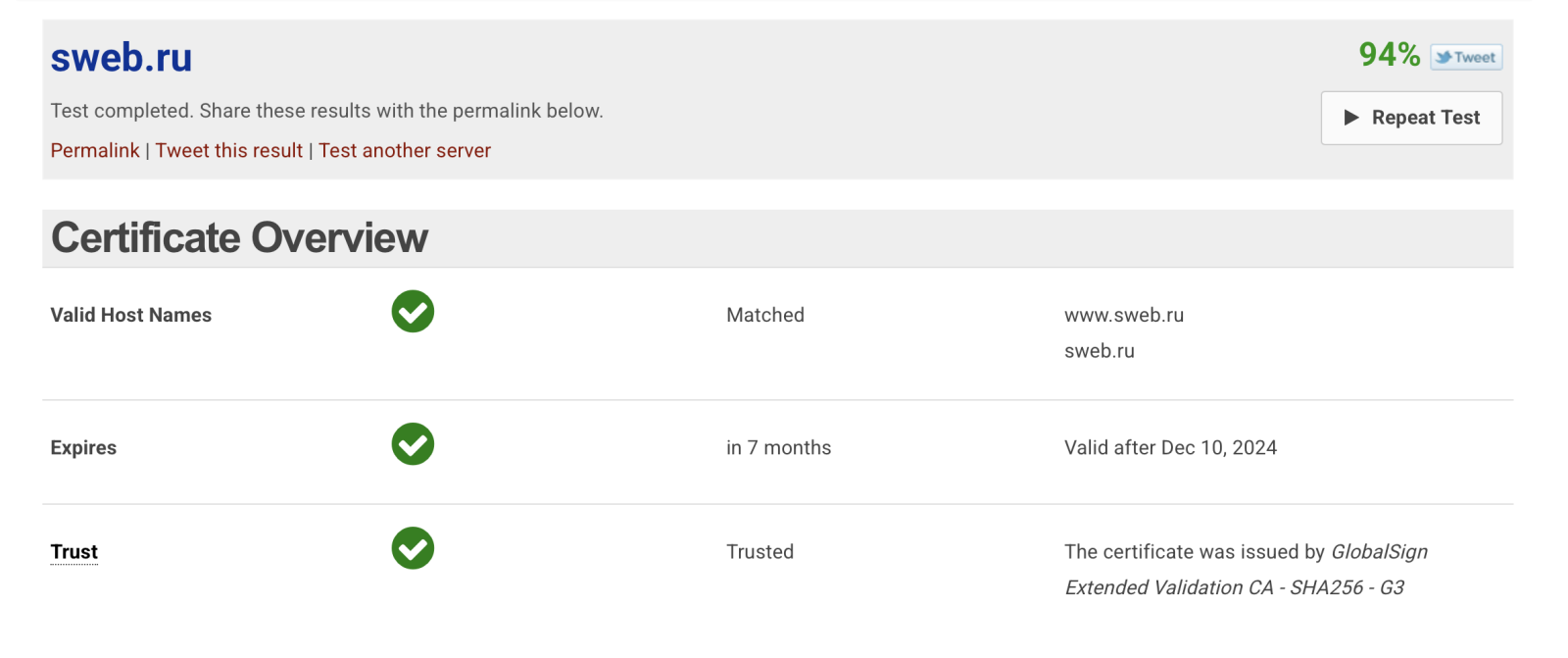Click the www.sweb.ru host name entry
Image resolution: width=1568 pixels, height=658 pixels.
tap(1124, 315)
